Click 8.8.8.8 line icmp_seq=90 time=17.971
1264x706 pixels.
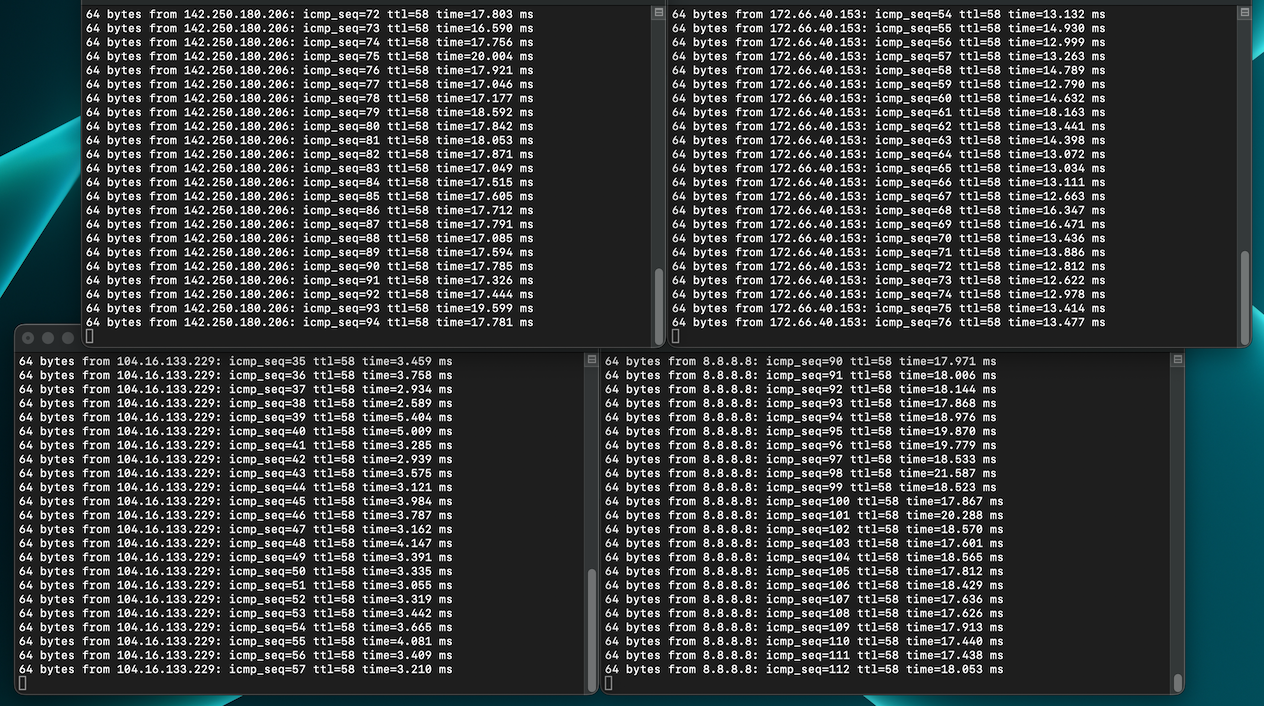tap(801, 361)
